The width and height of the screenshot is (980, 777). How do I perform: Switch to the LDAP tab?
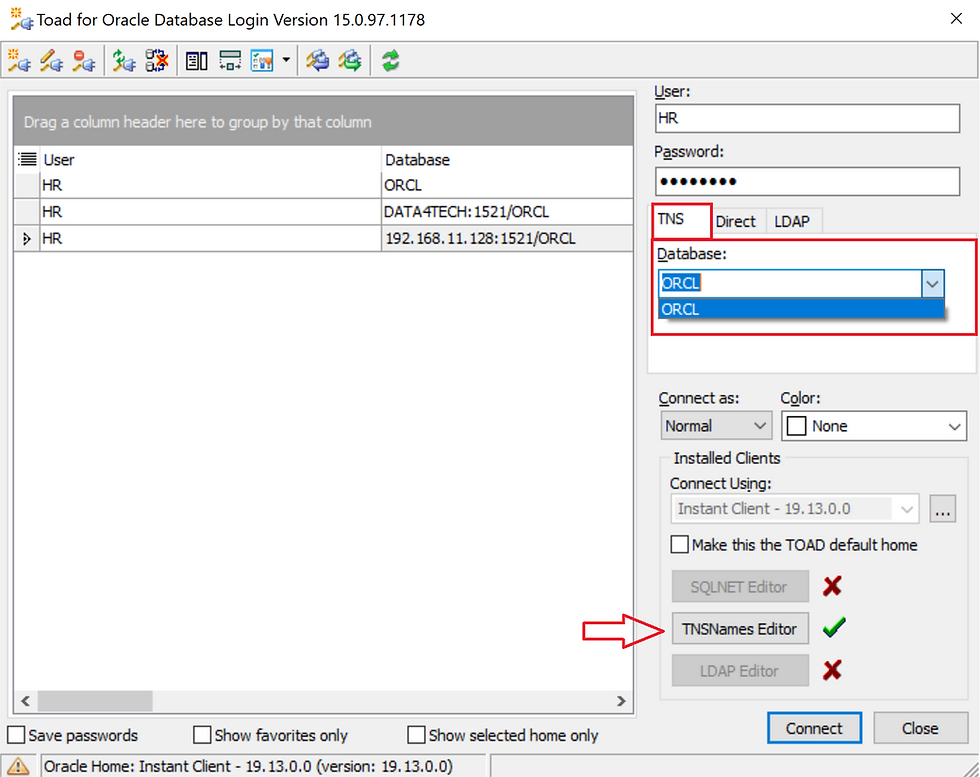tap(792, 221)
